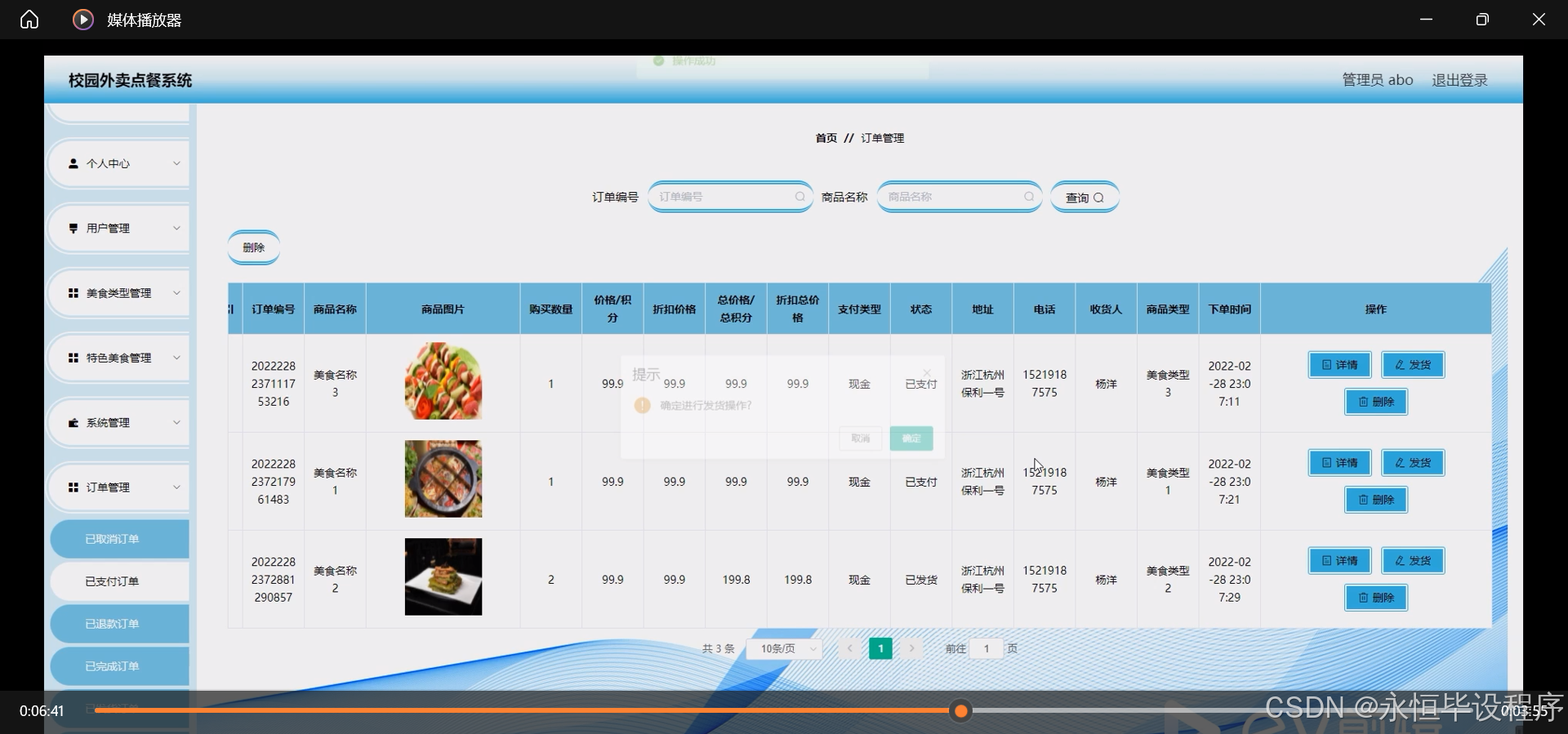This screenshot has height=734, width=1568.
Task: Click order number 2022228237288 1290857 cell
Action: pyautogui.click(x=273, y=580)
